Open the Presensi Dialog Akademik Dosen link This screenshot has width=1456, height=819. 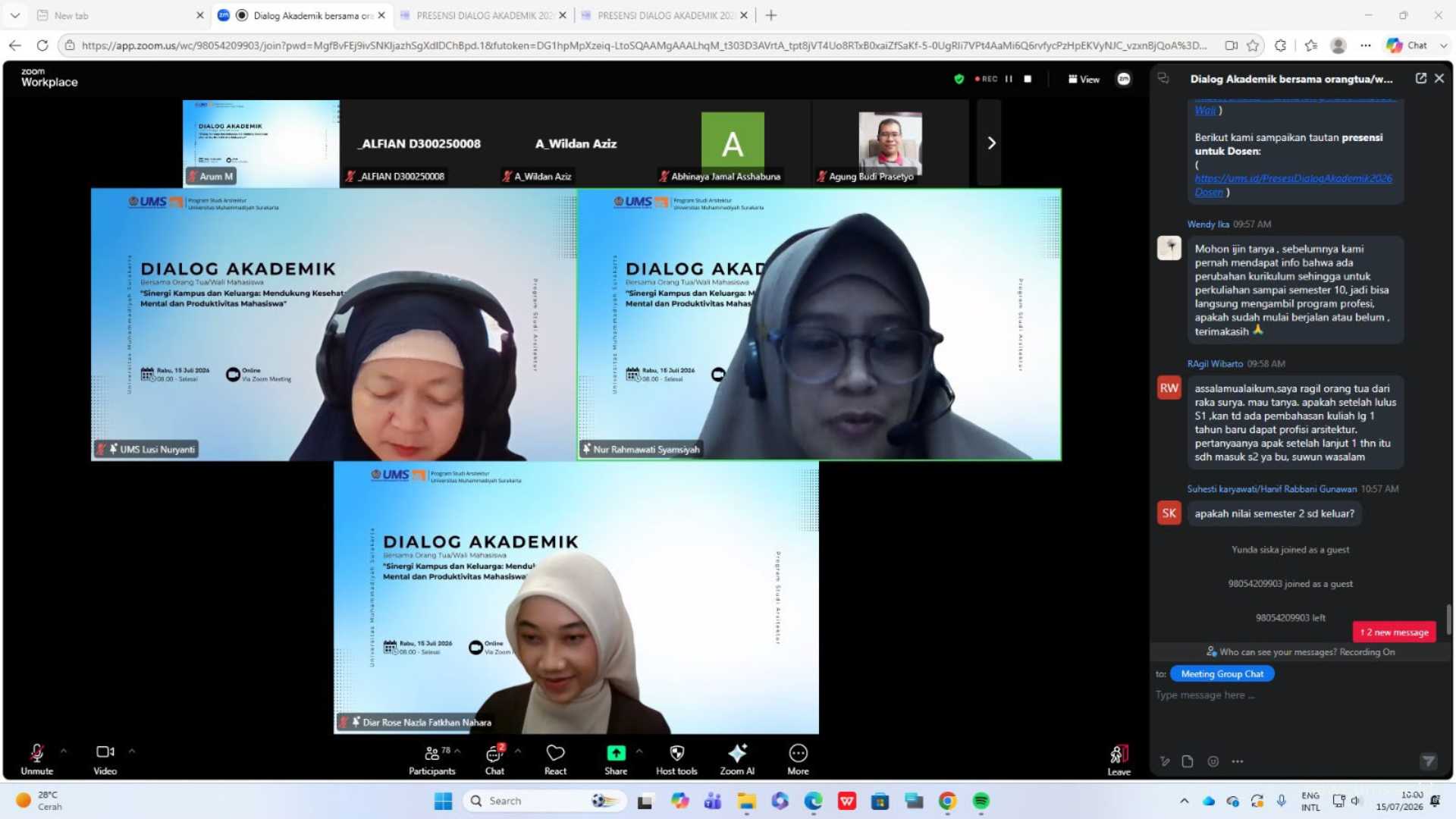pos(1293,185)
